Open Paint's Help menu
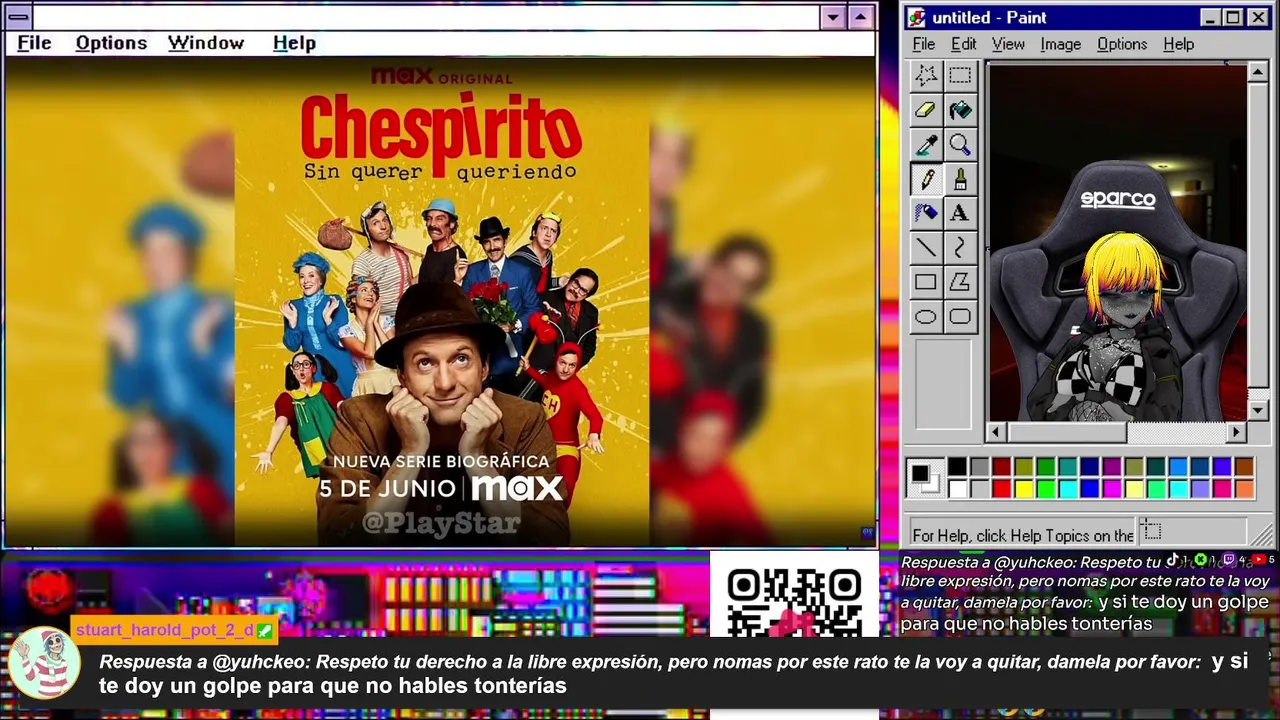This screenshot has width=1280, height=720. (x=1178, y=44)
